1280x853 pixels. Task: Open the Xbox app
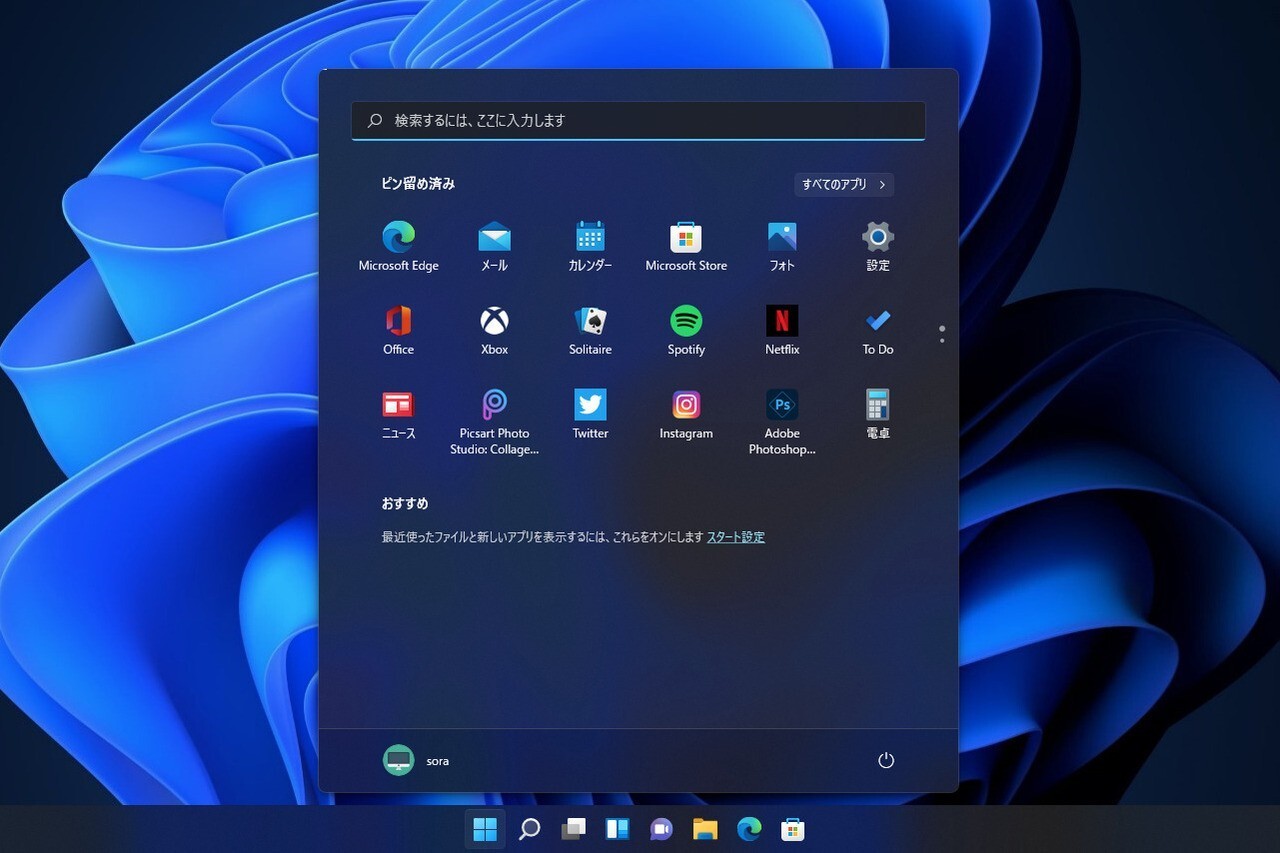[x=494, y=330]
